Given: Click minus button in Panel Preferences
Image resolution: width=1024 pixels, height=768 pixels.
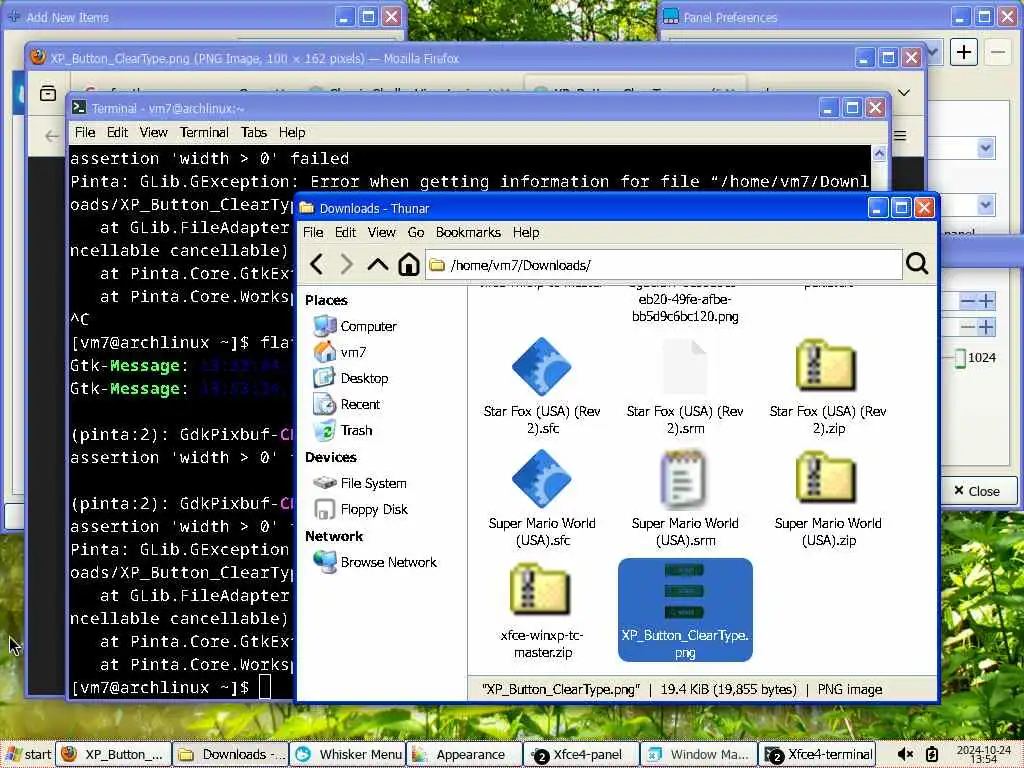Looking at the screenshot, I should (x=998, y=52).
